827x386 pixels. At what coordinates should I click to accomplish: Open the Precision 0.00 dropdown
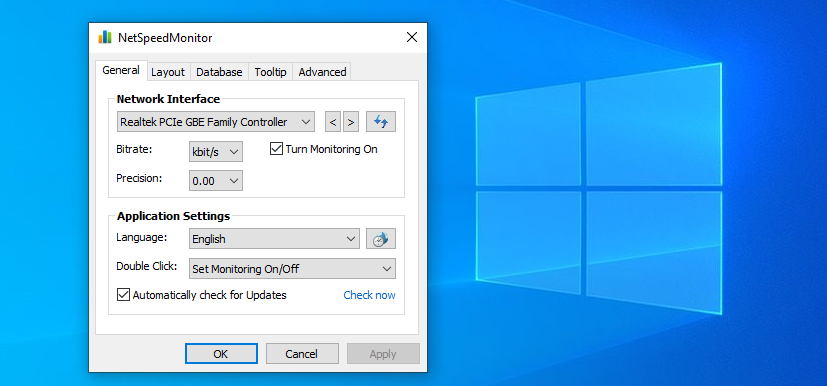pyautogui.click(x=216, y=181)
